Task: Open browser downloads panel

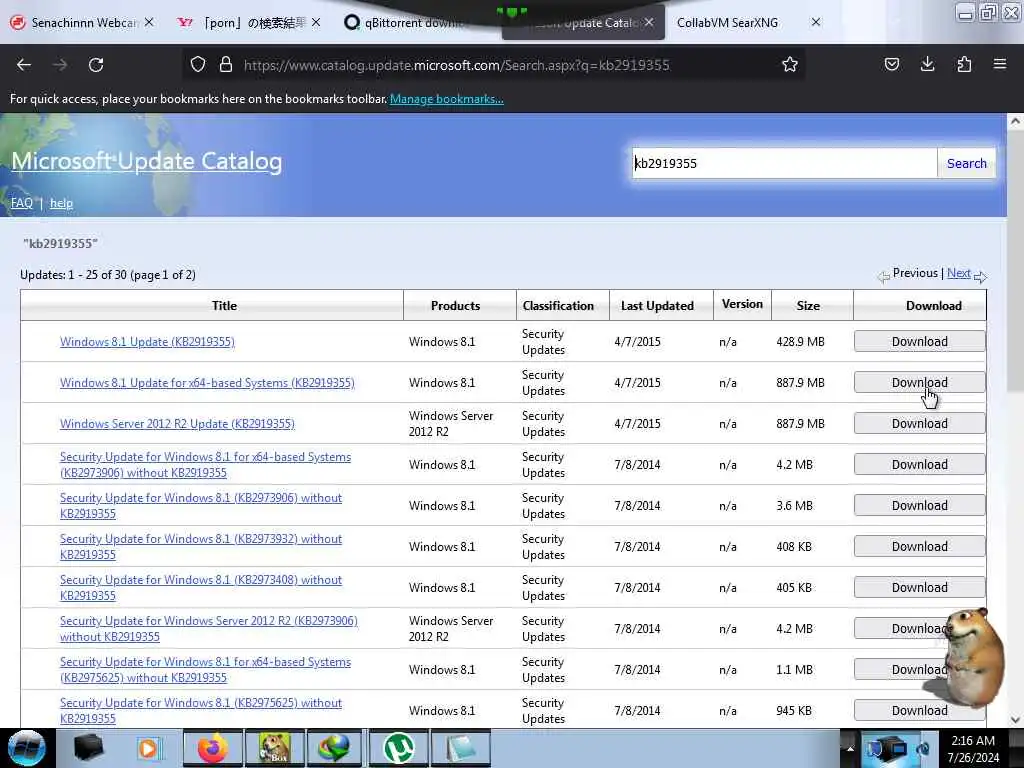Action: point(927,65)
